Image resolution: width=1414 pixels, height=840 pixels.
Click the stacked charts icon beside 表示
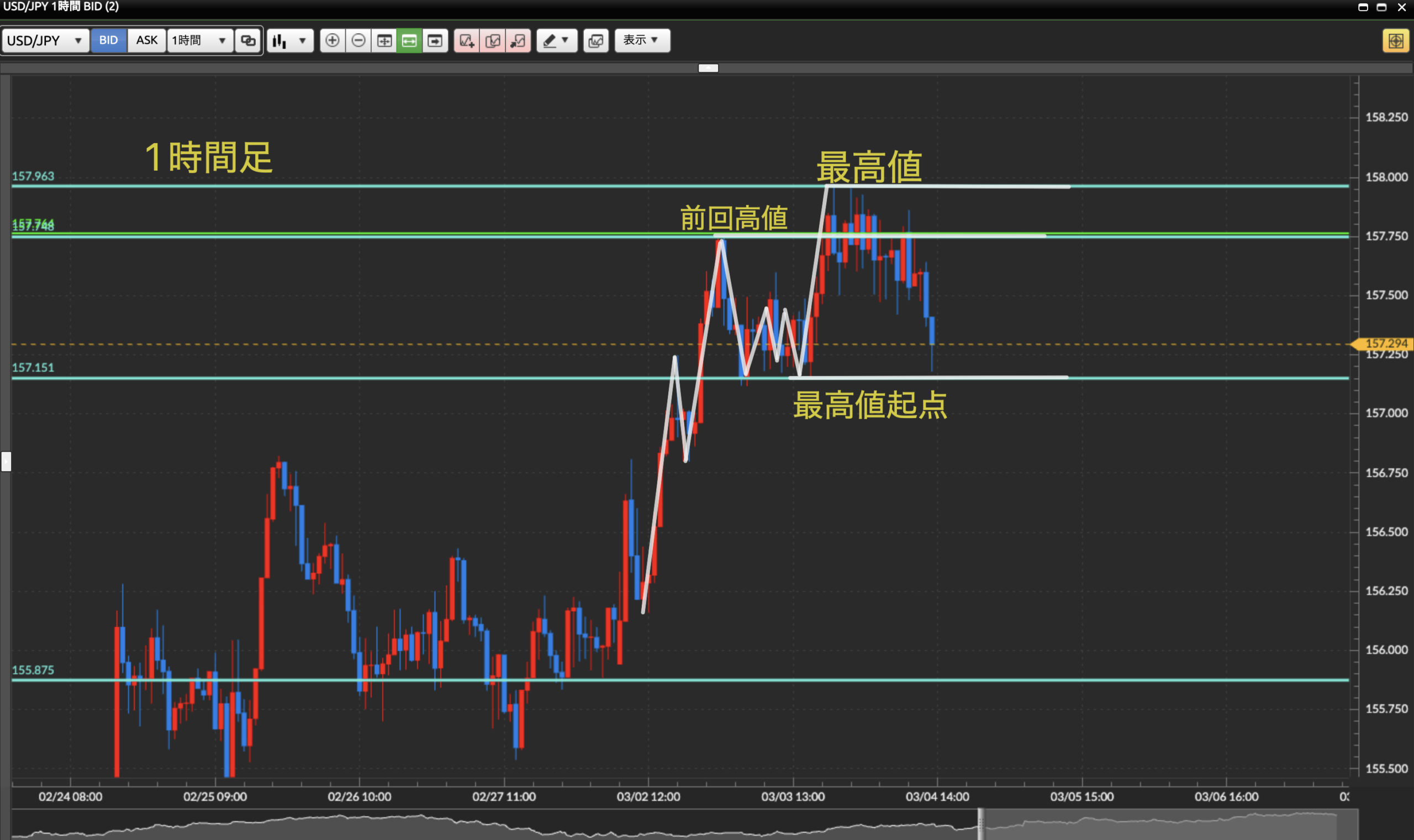[595, 40]
